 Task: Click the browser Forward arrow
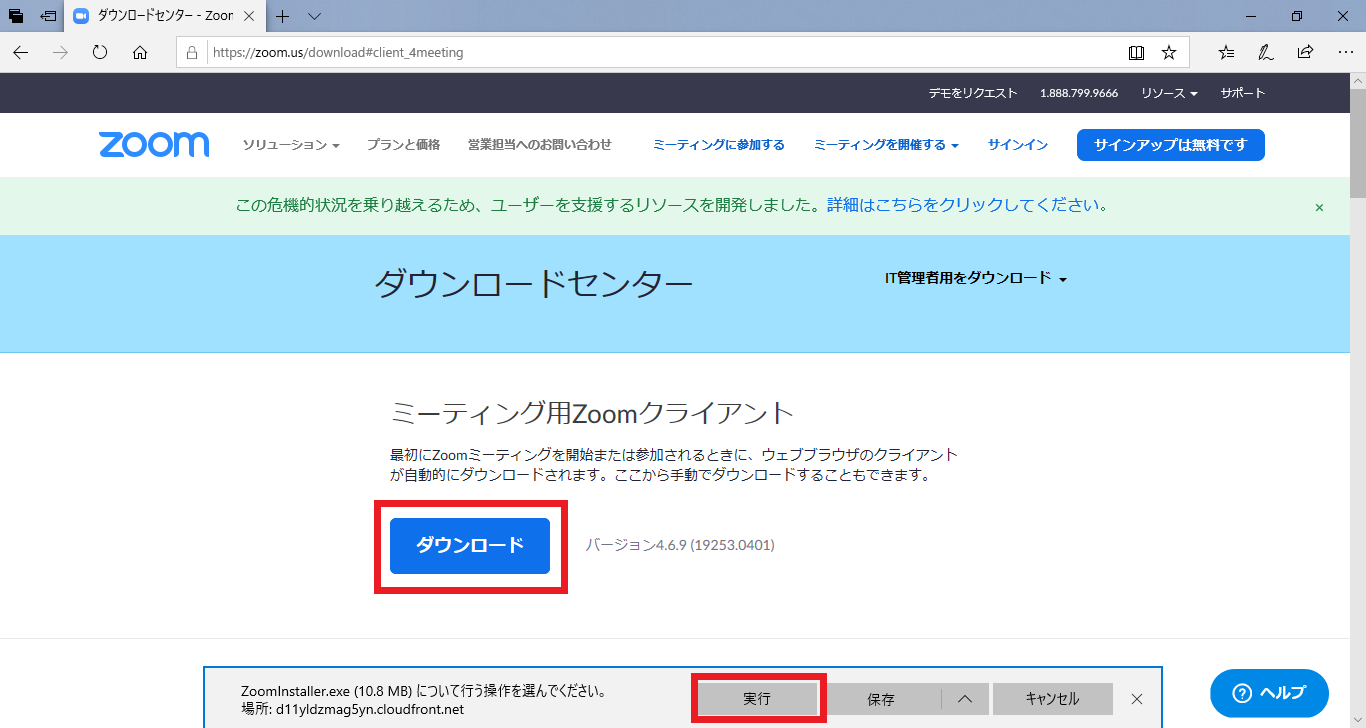pos(60,53)
